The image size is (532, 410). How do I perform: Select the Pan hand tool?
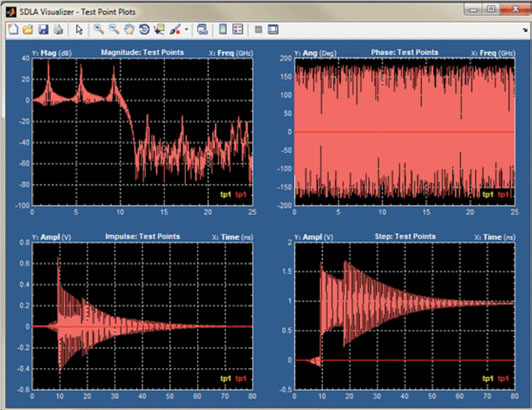pyautogui.click(x=129, y=30)
